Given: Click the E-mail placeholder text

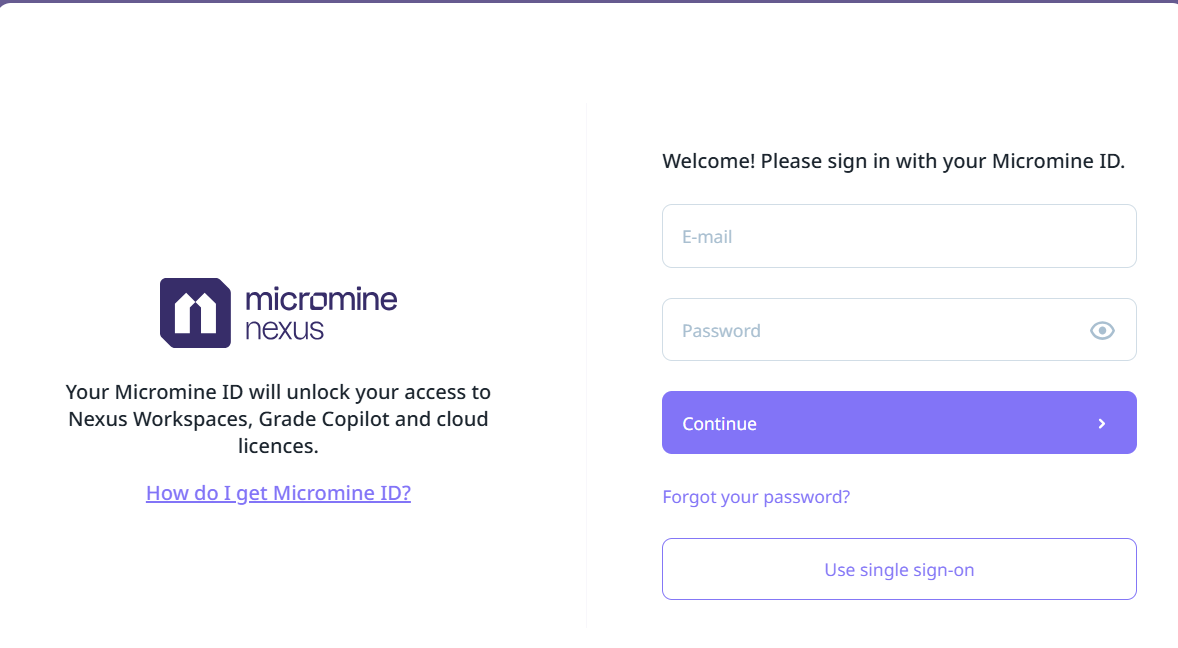Looking at the screenshot, I should click(707, 237).
